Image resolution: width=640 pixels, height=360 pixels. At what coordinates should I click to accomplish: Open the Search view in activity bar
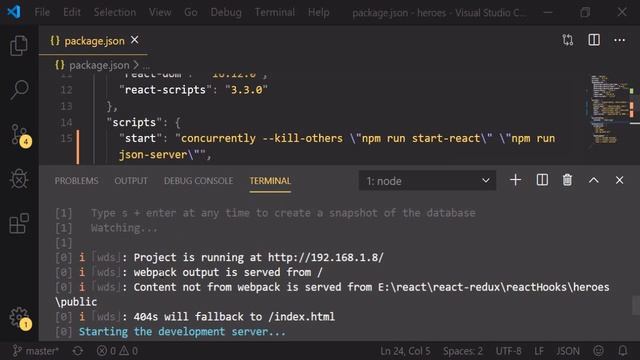(19, 90)
